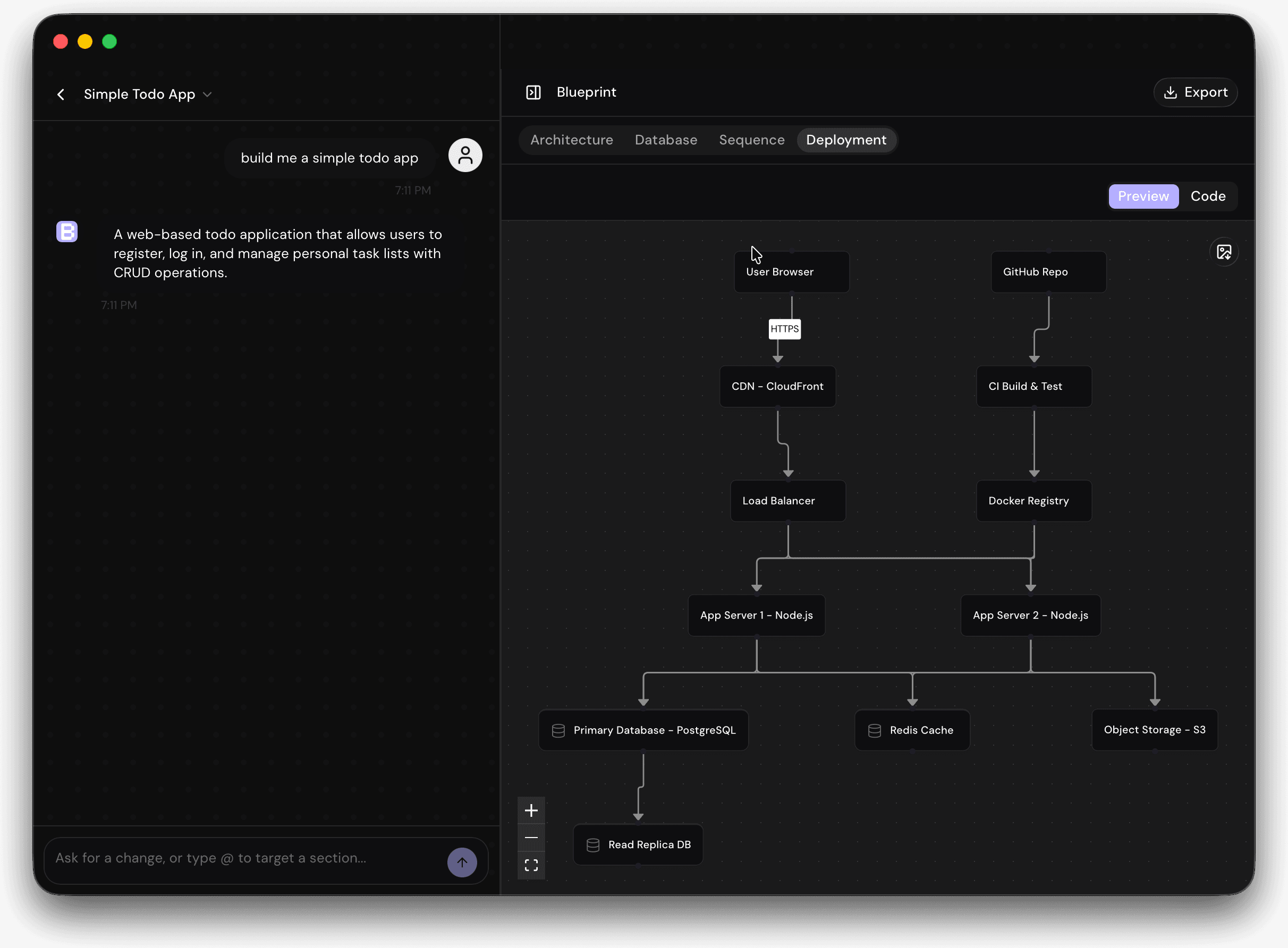Send message with the arrow-up button
Screen dimensions: 1288x948
pyautogui.click(x=462, y=862)
